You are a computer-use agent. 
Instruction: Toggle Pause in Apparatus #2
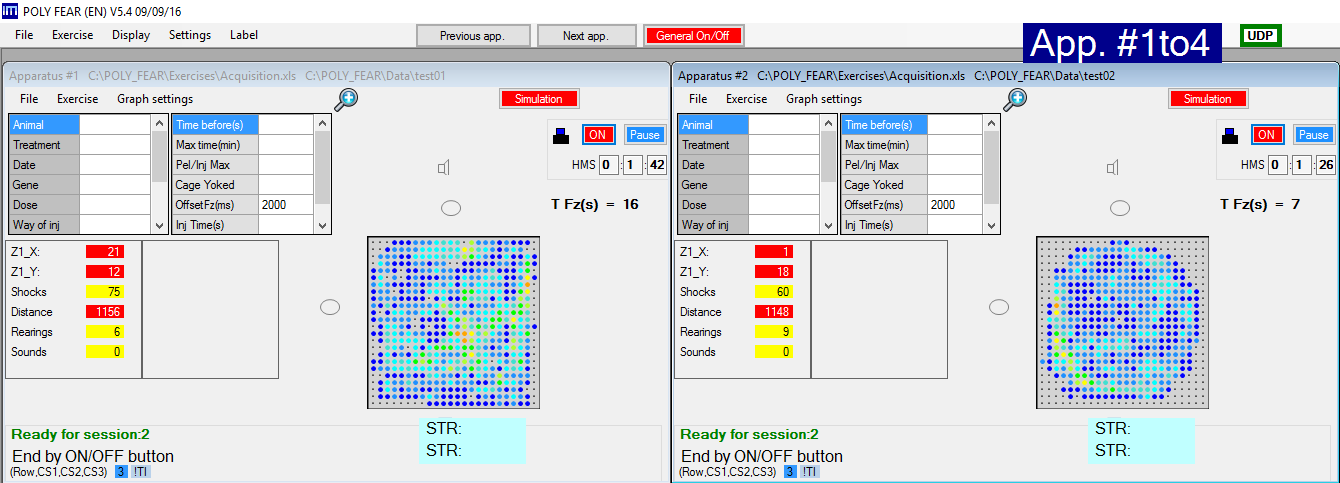point(1314,135)
